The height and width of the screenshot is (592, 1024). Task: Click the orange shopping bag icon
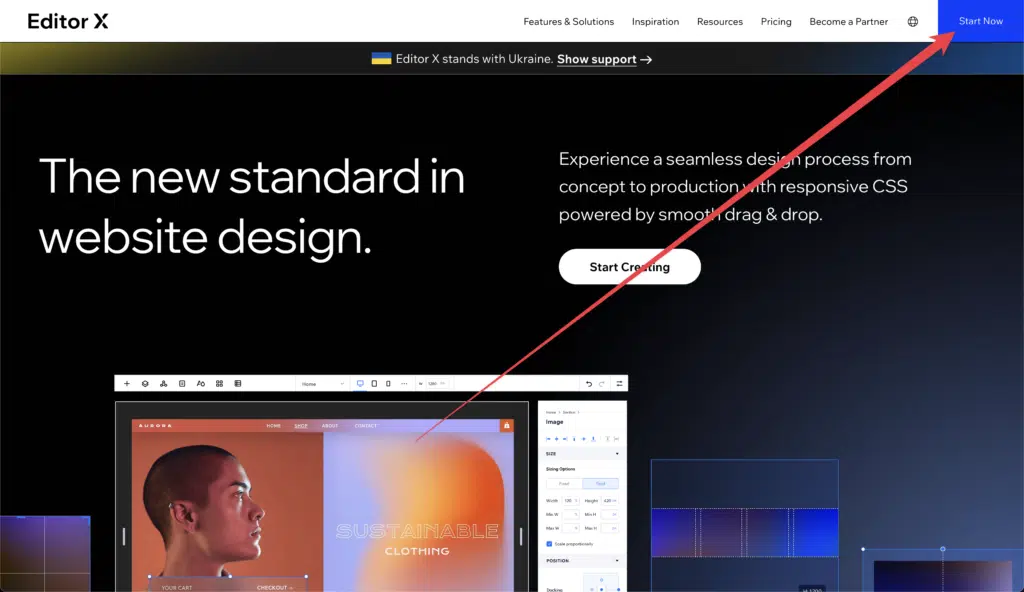click(506, 425)
